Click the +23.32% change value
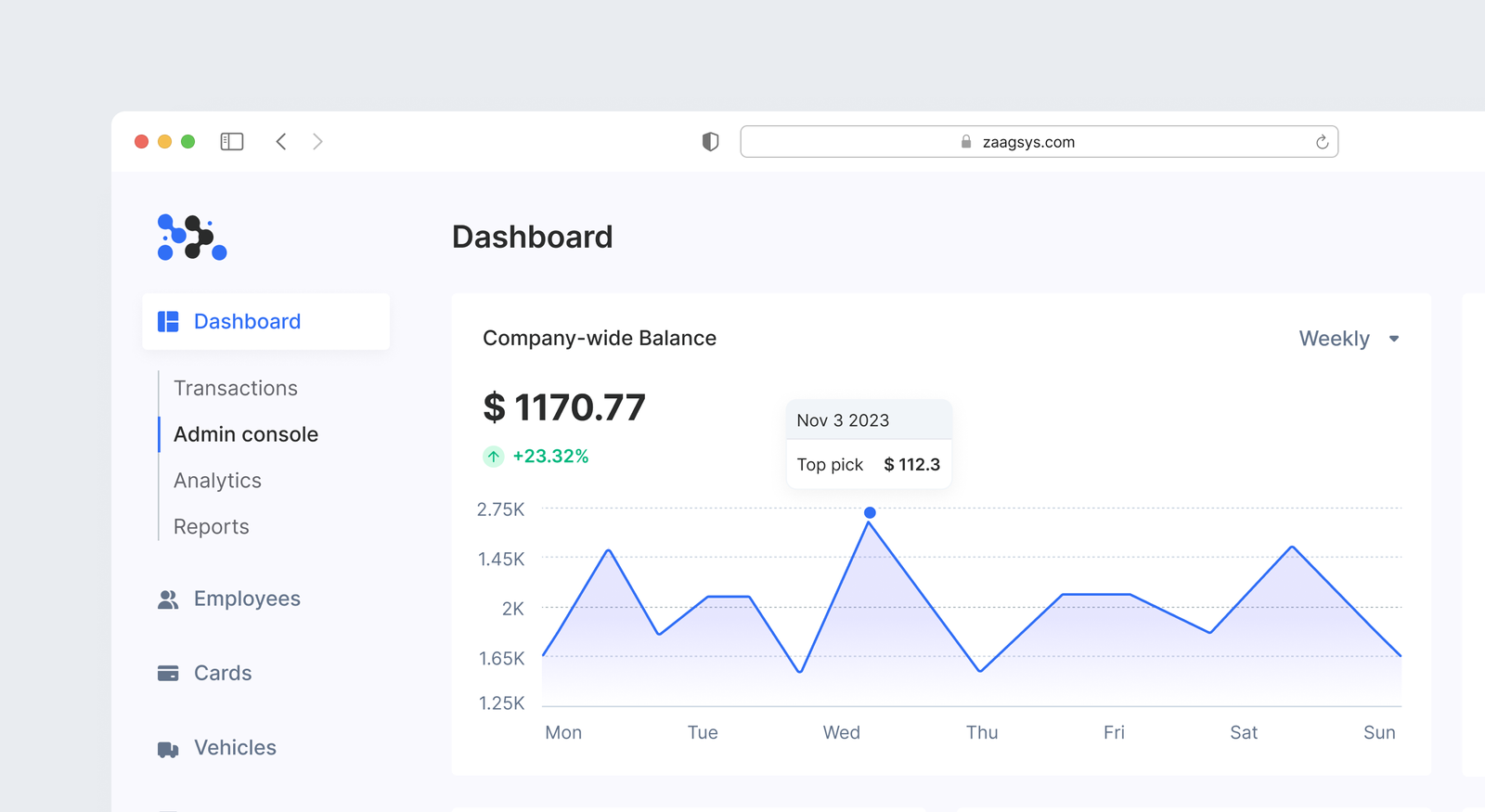Screen dimensions: 1485x812 [x=550, y=457]
